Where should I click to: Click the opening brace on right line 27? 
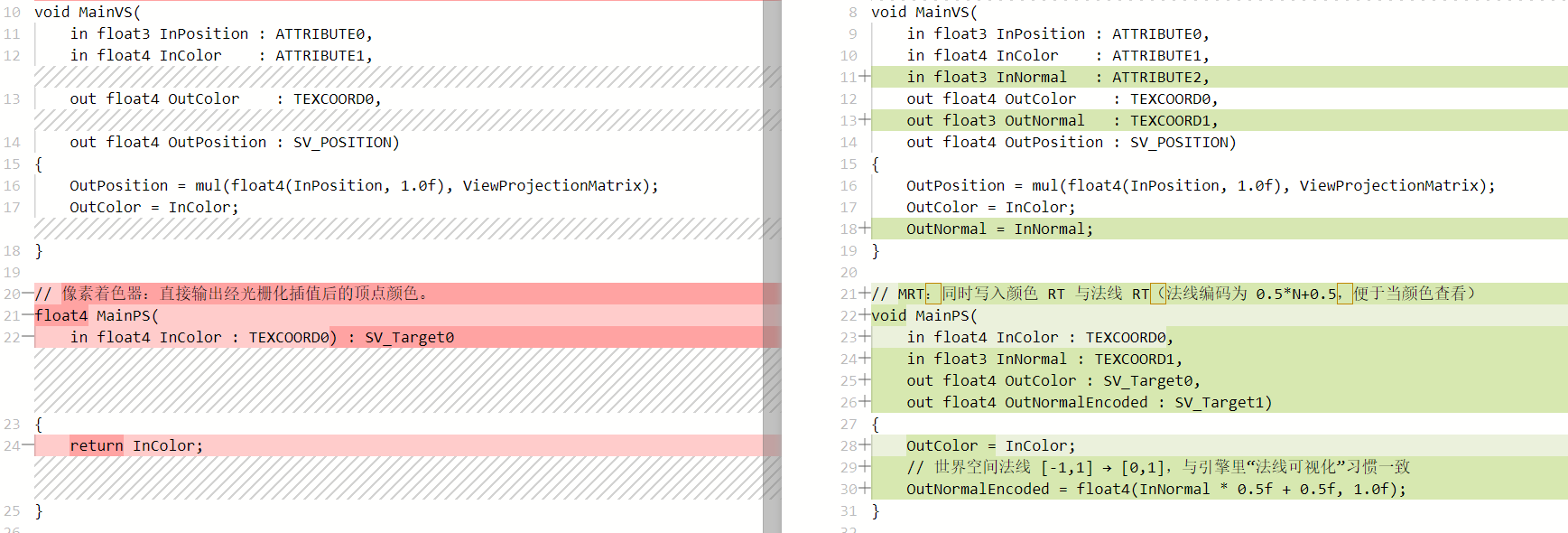(875, 424)
